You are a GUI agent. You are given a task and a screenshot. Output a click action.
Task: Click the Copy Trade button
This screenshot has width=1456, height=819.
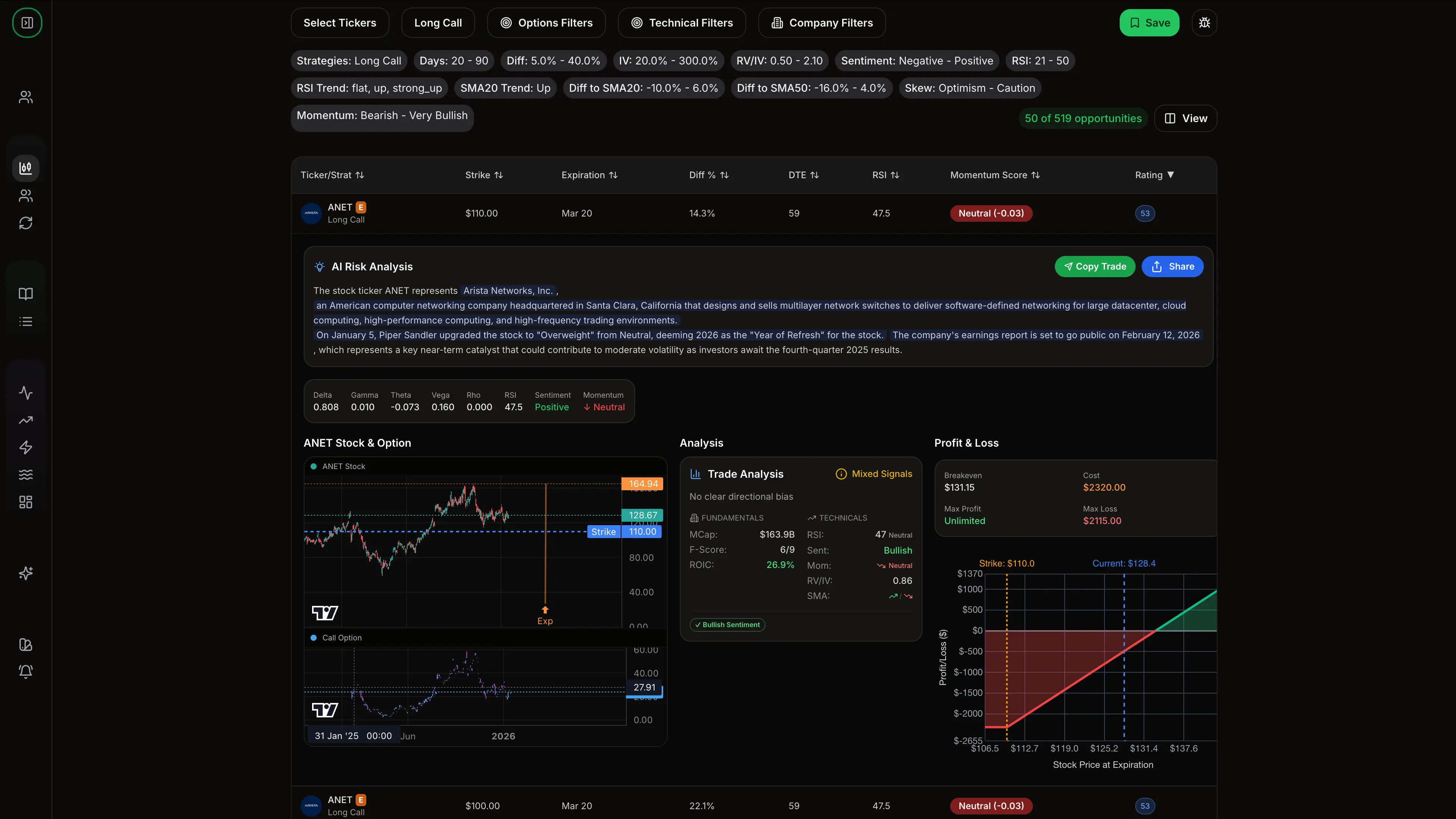point(1095,266)
